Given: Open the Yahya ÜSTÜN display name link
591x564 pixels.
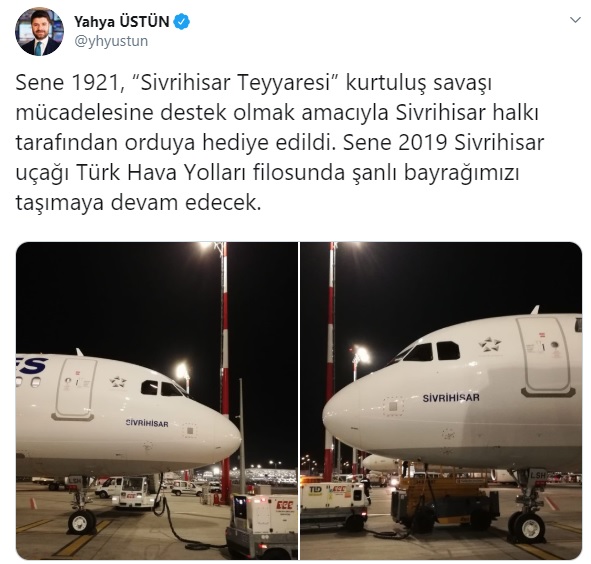Looking at the screenshot, I should [x=121, y=22].
